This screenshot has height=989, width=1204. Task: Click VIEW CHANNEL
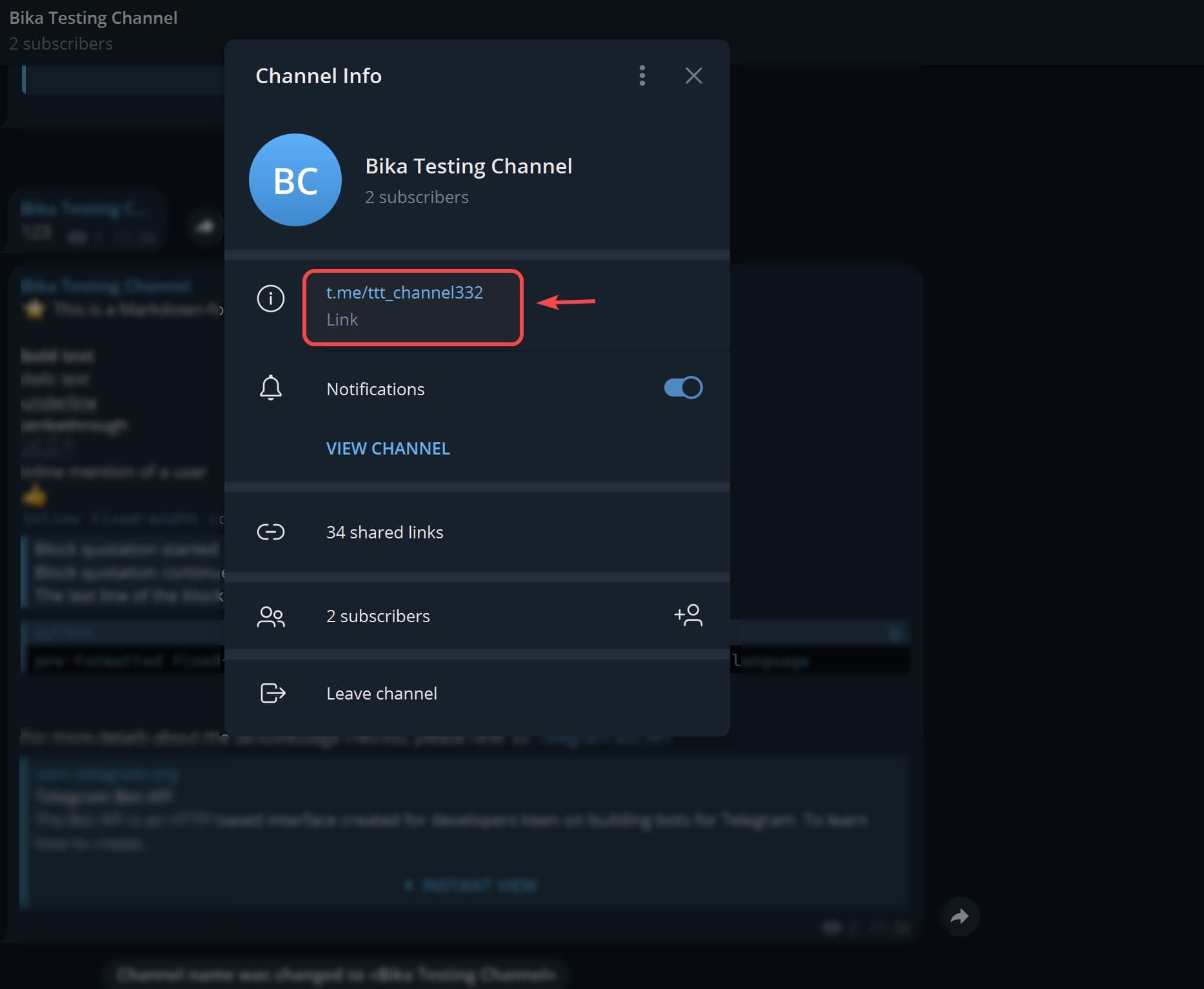pyautogui.click(x=388, y=448)
